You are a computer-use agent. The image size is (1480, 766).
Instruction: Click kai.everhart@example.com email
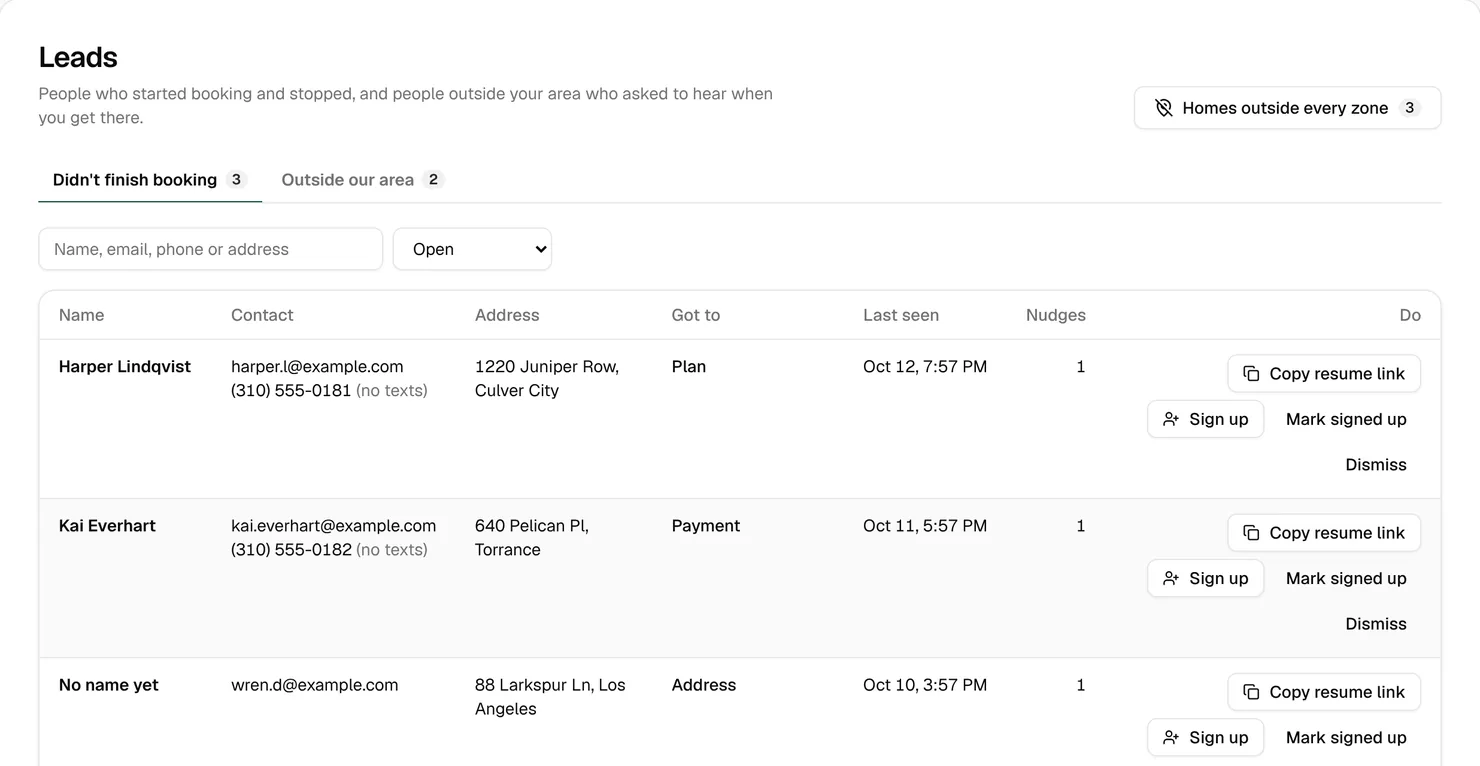click(x=333, y=526)
